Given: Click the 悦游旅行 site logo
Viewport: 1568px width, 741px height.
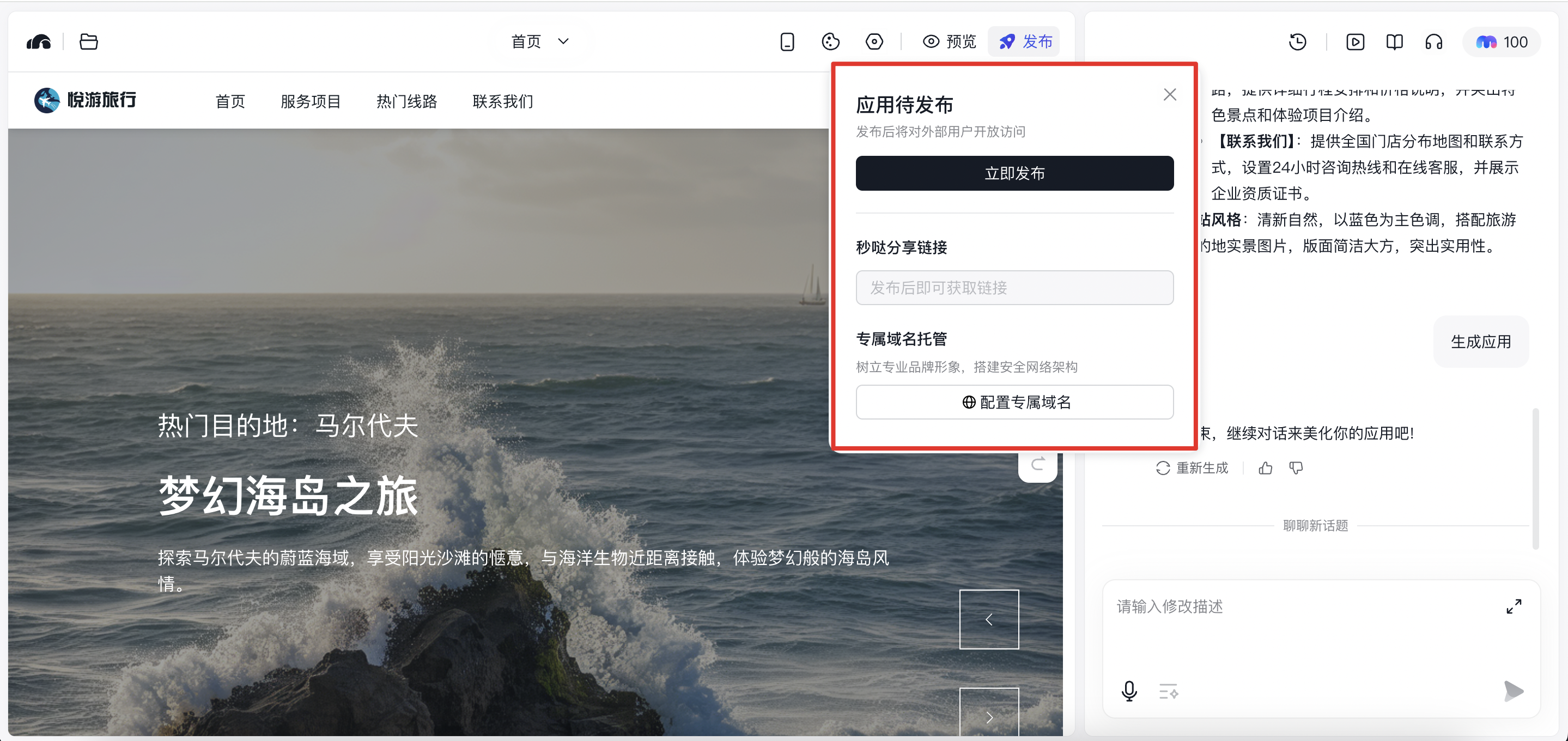Looking at the screenshot, I should tap(85, 100).
